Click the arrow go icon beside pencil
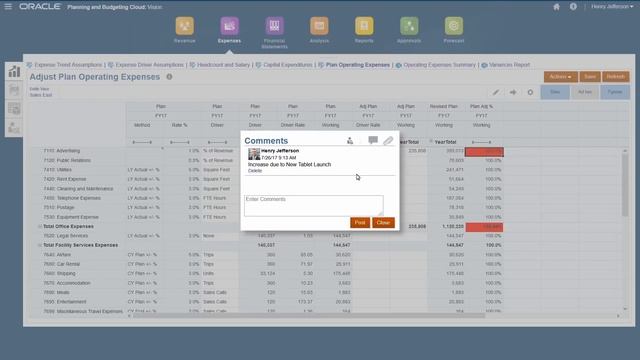Screen dimensions: 640x360 [x=513, y=92]
